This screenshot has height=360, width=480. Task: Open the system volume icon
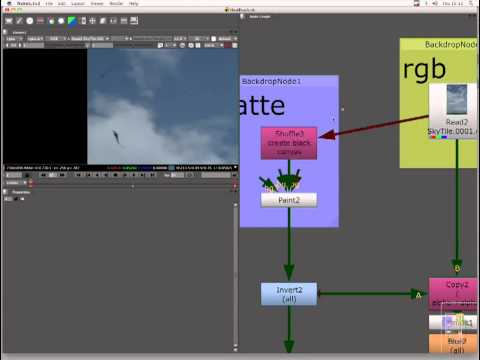pos(435,3)
